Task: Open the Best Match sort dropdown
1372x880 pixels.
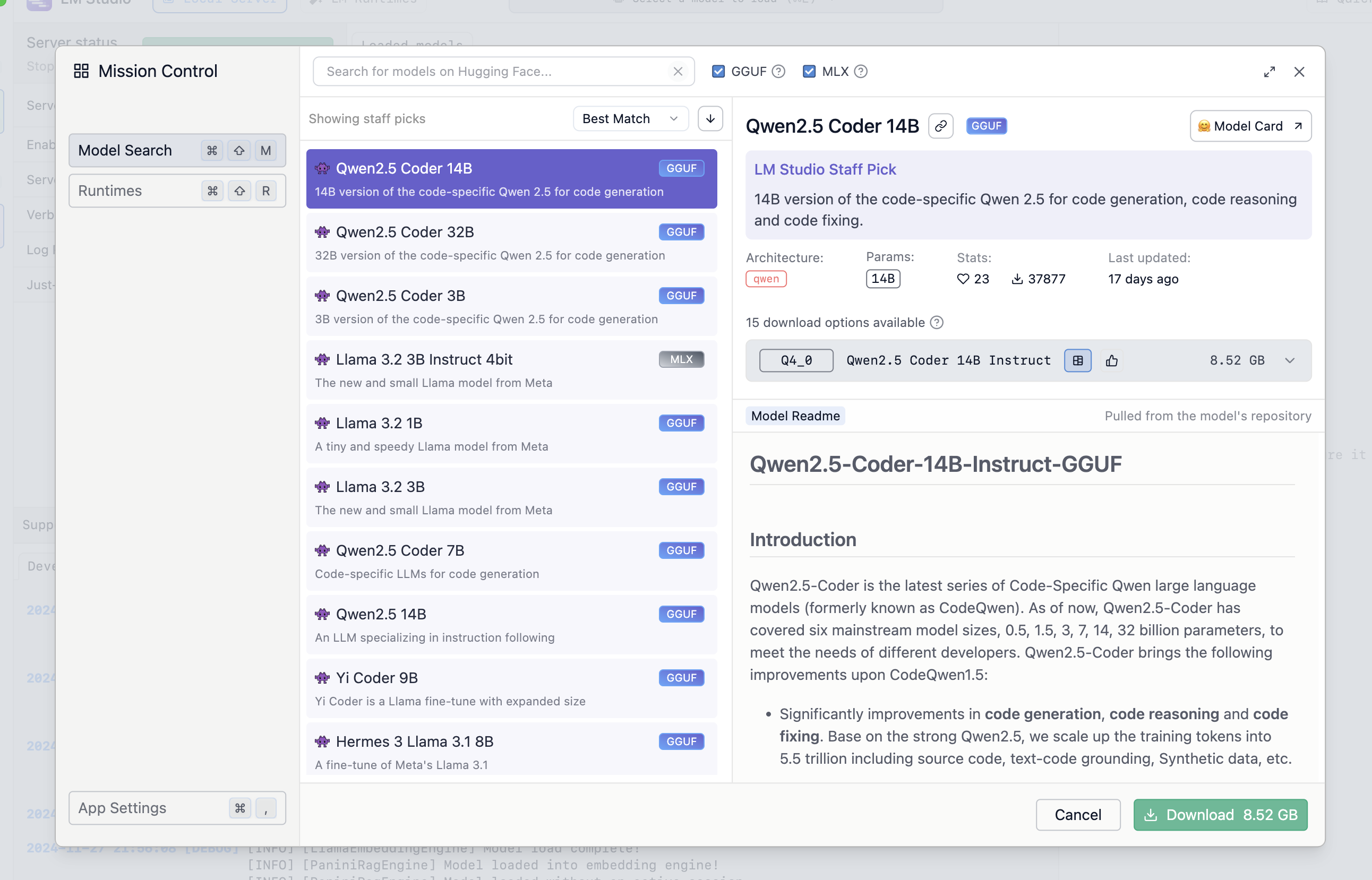Action: tap(631, 118)
